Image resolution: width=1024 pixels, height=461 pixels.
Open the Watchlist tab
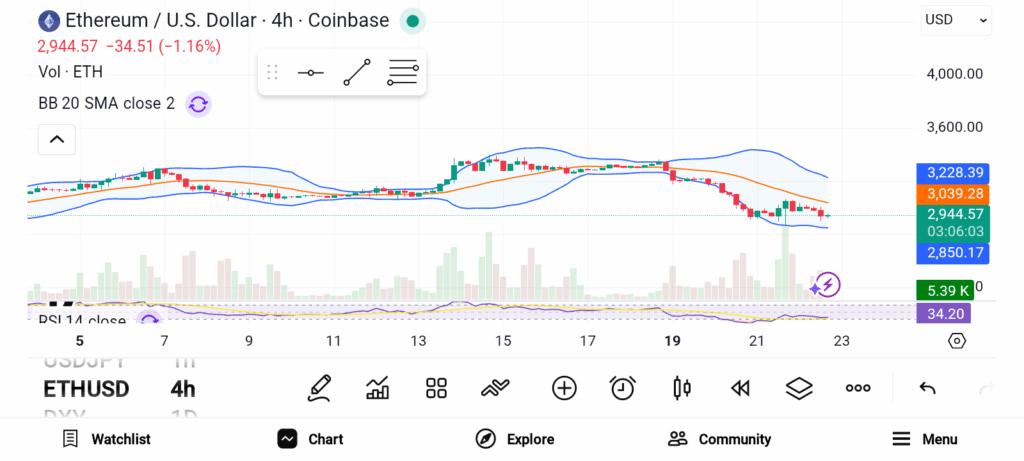point(106,439)
